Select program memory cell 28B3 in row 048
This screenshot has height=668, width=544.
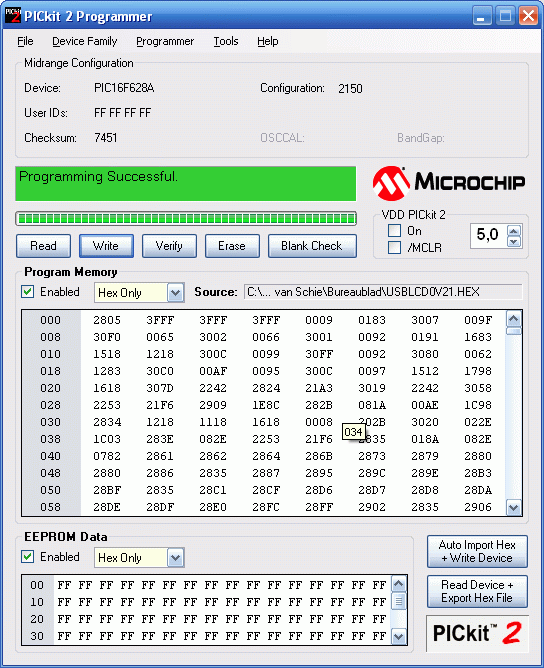point(478,473)
